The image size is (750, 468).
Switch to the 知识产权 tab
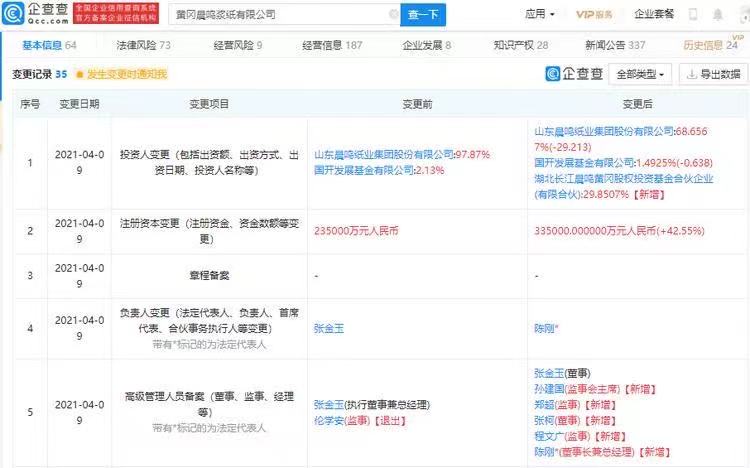pyautogui.click(x=520, y=45)
